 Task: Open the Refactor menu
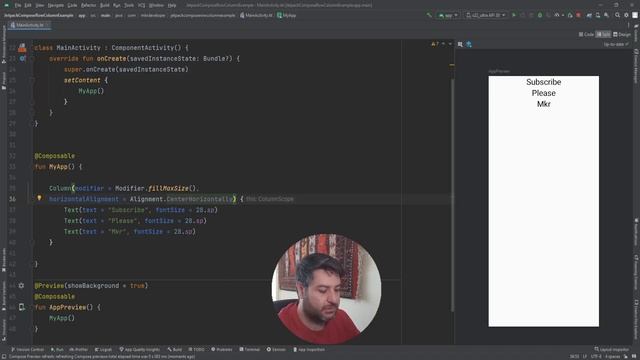[x=88, y=5]
